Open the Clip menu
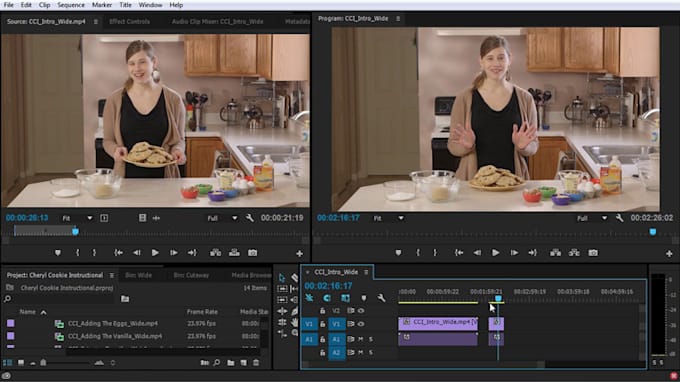Image resolution: width=680 pixels, height=382 pixels. (44, 5)
